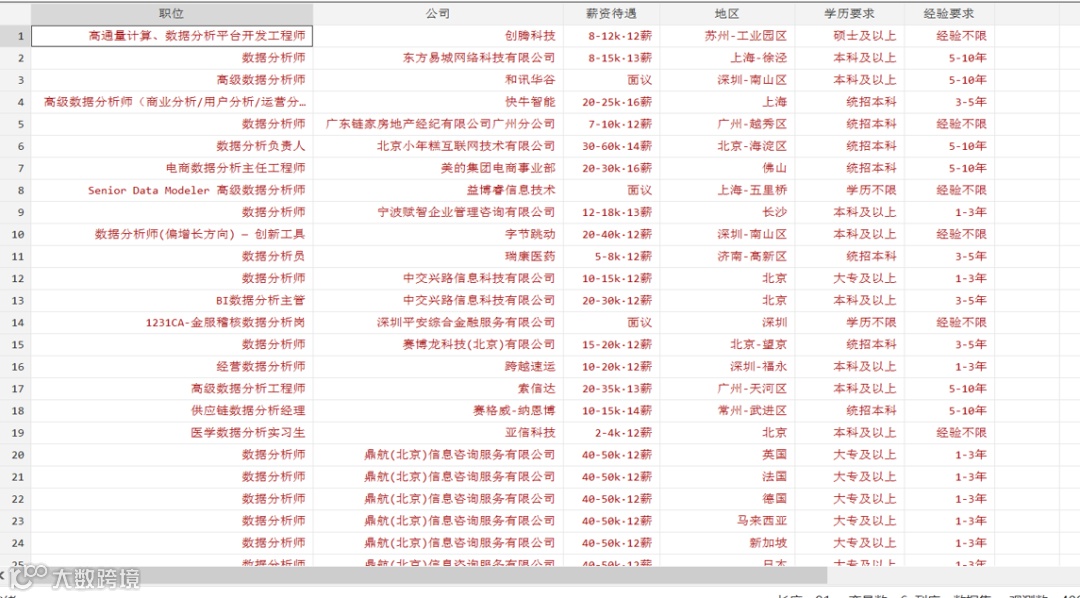Select row number 14 header
The height and width of the screenshot is (598, 1080).
tap(16, 322)
